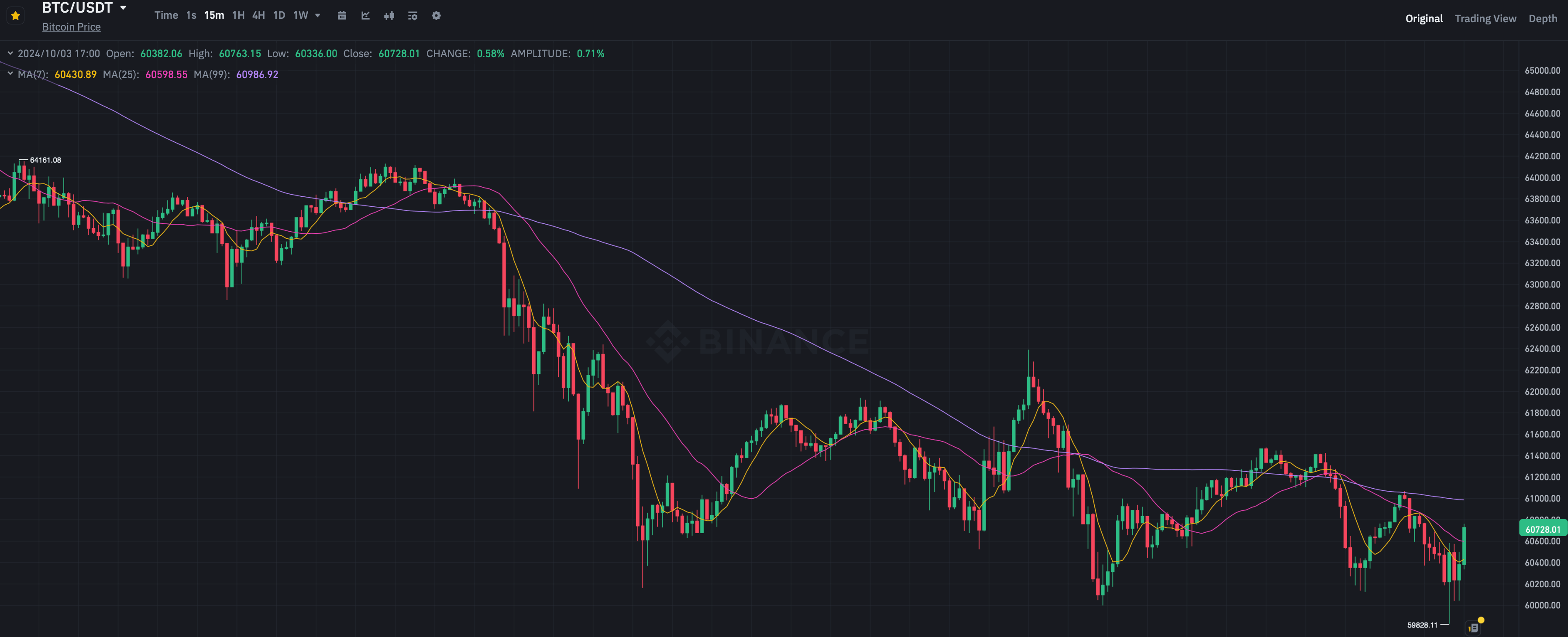This screenshot has height=637, width=1568.
Task: Click the AMPLITUDE value 0.71%
Action: (x=591, y=54)
